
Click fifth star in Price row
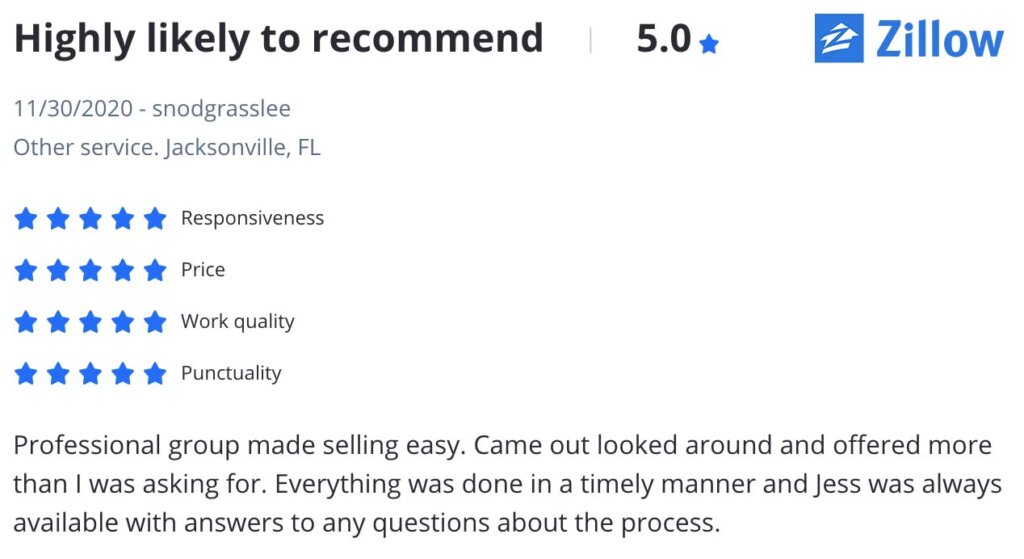[155, 270]
